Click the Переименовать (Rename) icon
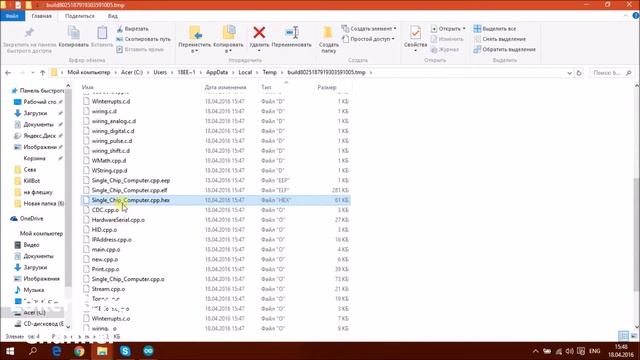This screenshot has width=640, height=360. 291,32
